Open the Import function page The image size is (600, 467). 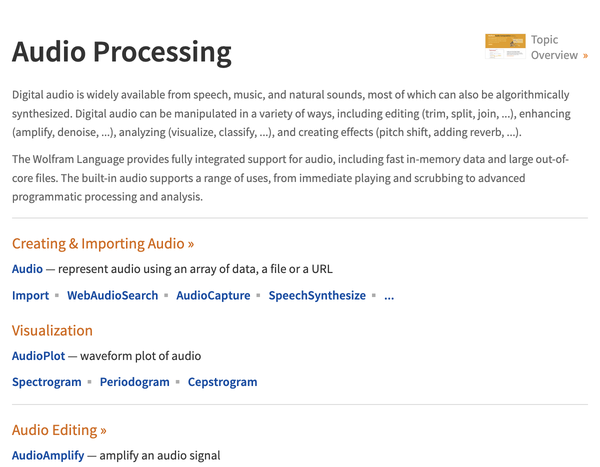[30, 296]
